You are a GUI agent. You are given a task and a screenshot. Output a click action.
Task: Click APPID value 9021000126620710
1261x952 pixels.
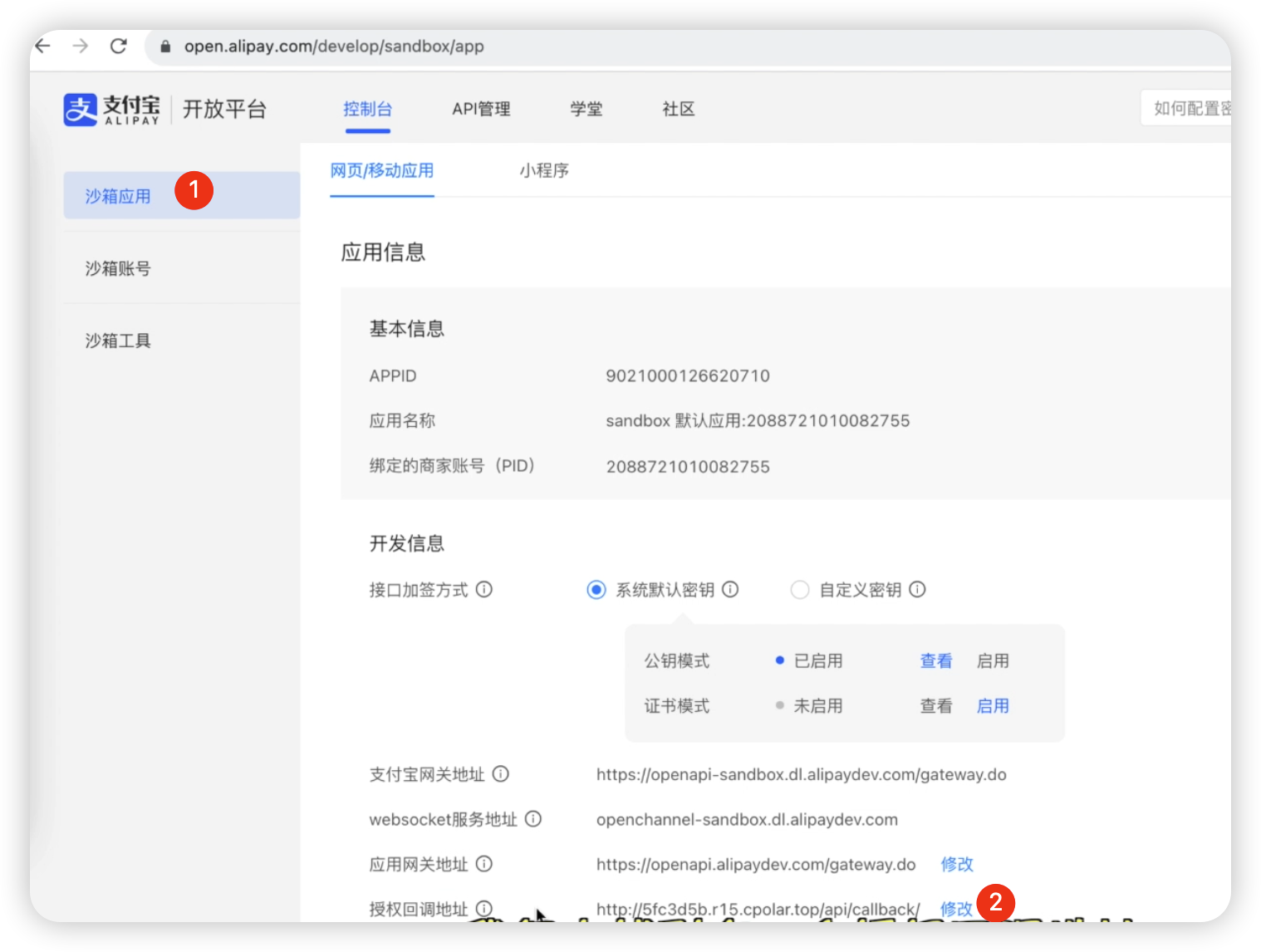point(688,375)
